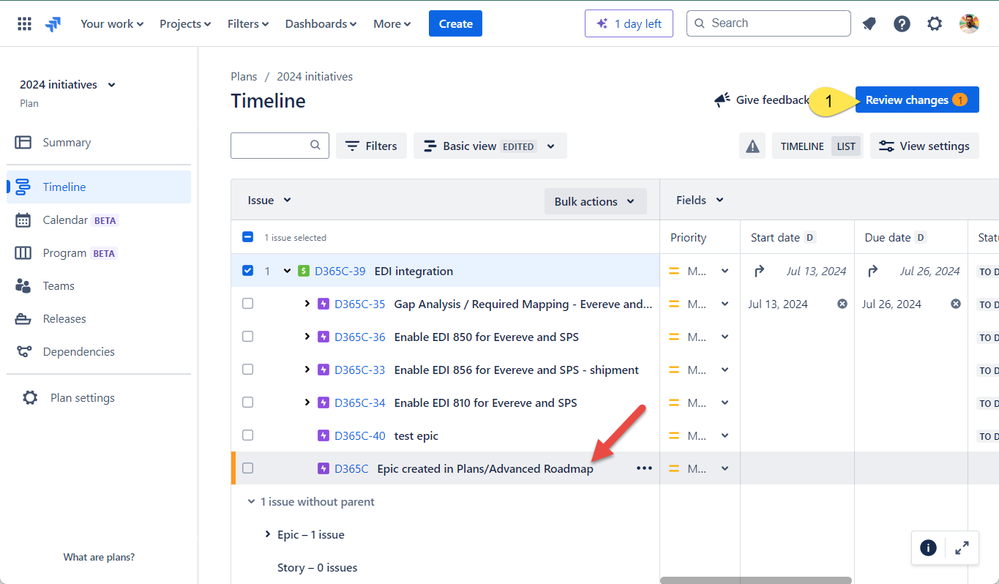The height and width of the screenshot is (584, 999).
Task: Enter full screen with expand arrows icon
Action: [961, 548]
